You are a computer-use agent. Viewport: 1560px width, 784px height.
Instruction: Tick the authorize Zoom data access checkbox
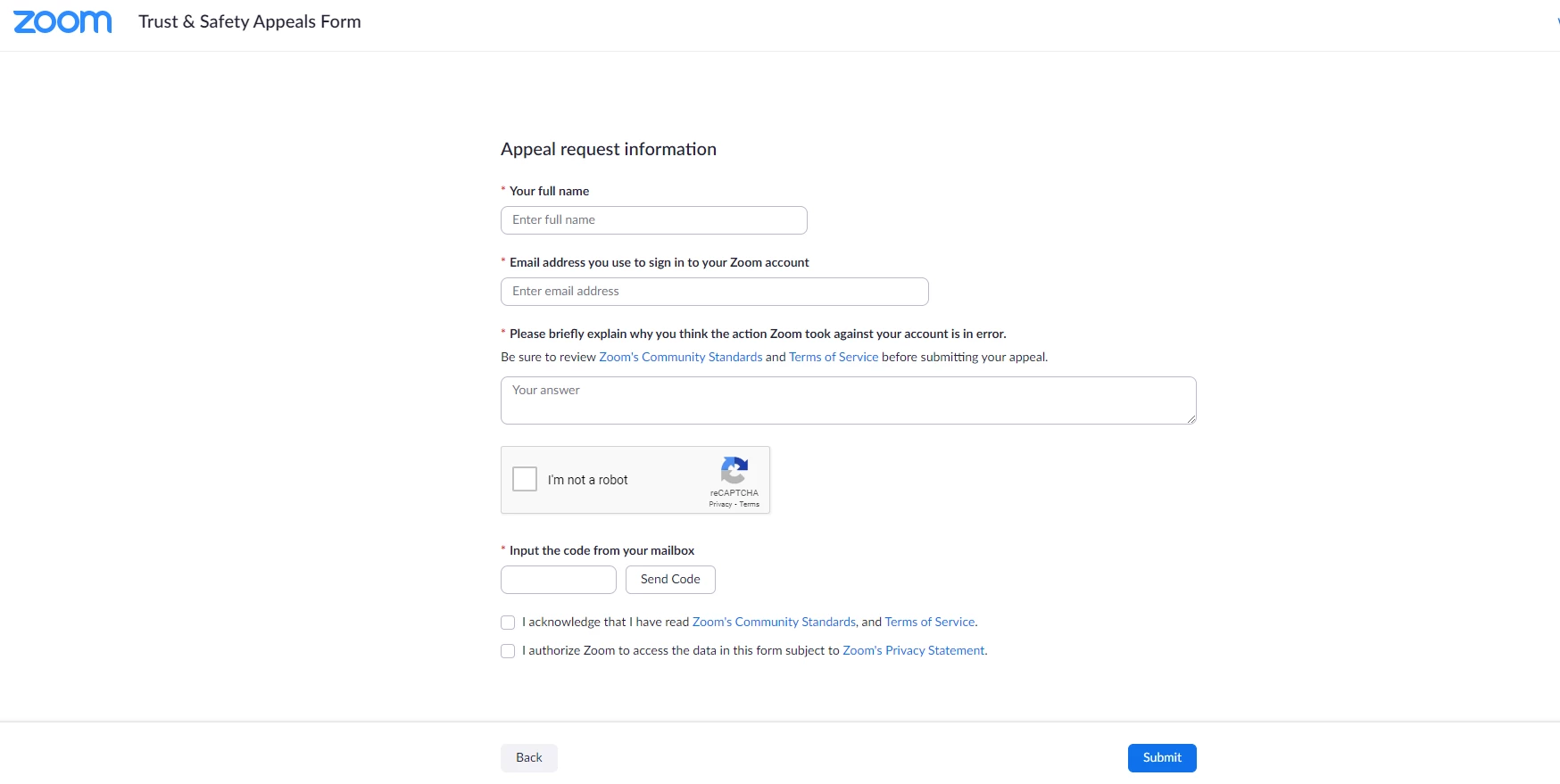[x=508, y=651]
